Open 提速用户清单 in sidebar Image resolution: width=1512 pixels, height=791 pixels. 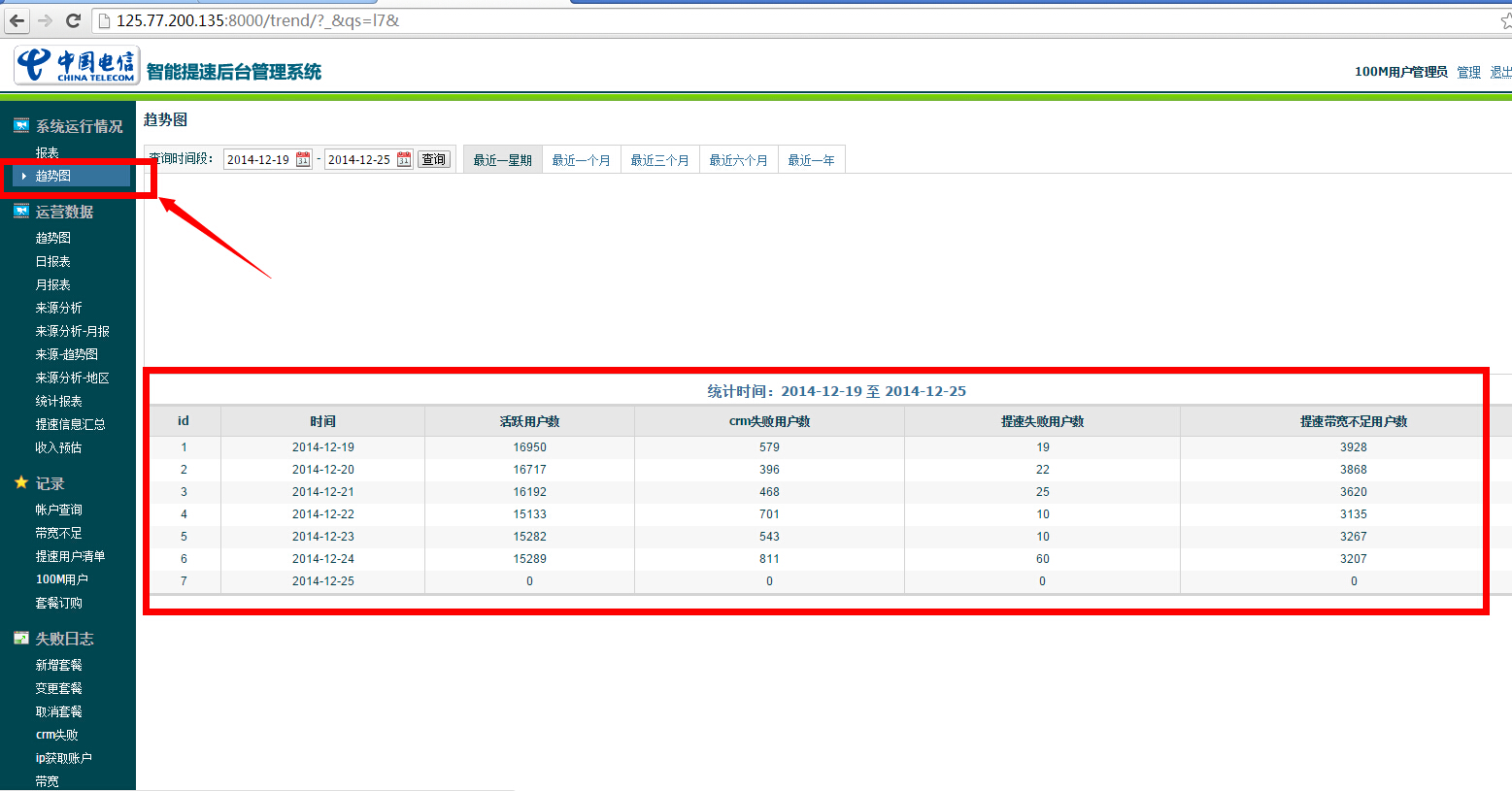70,556
